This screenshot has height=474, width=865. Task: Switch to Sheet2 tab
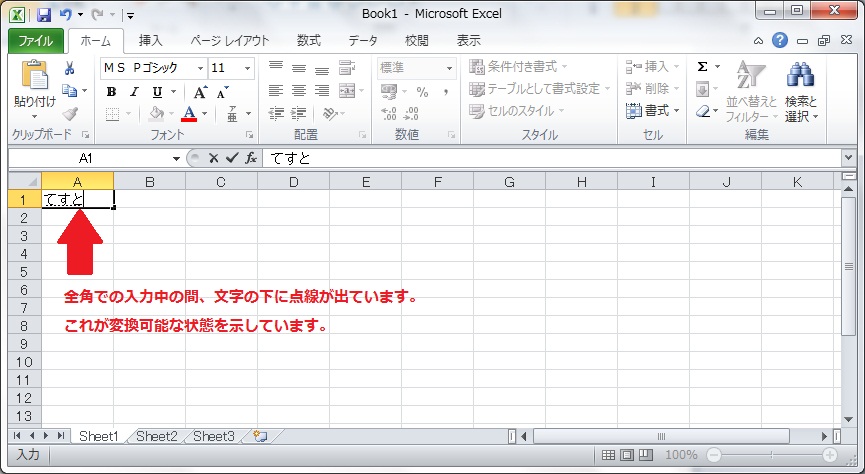[157, 436]
